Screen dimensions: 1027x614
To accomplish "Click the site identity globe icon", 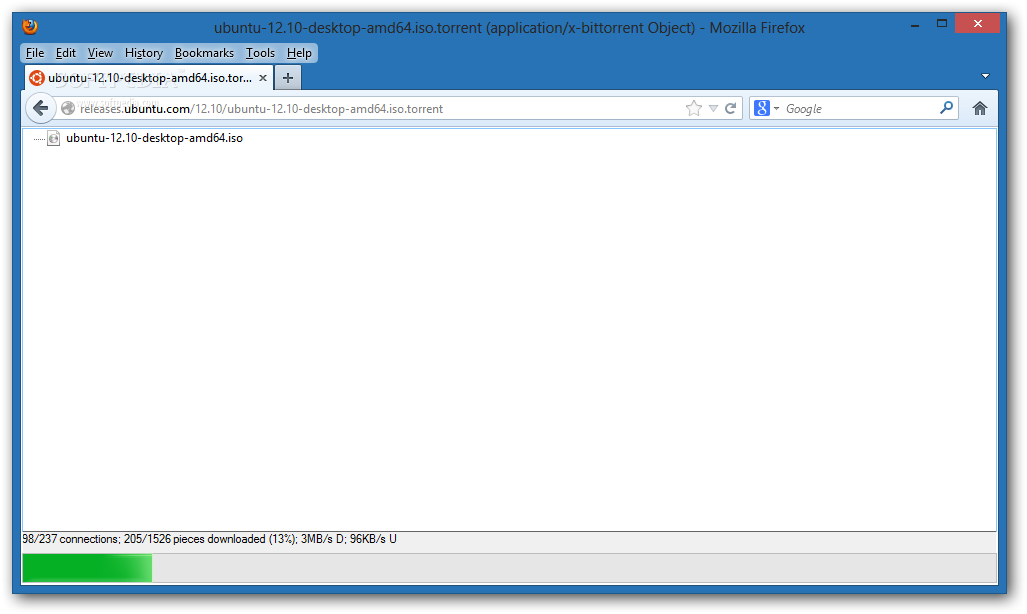I will pyautogui.click(x=67, y=108).
